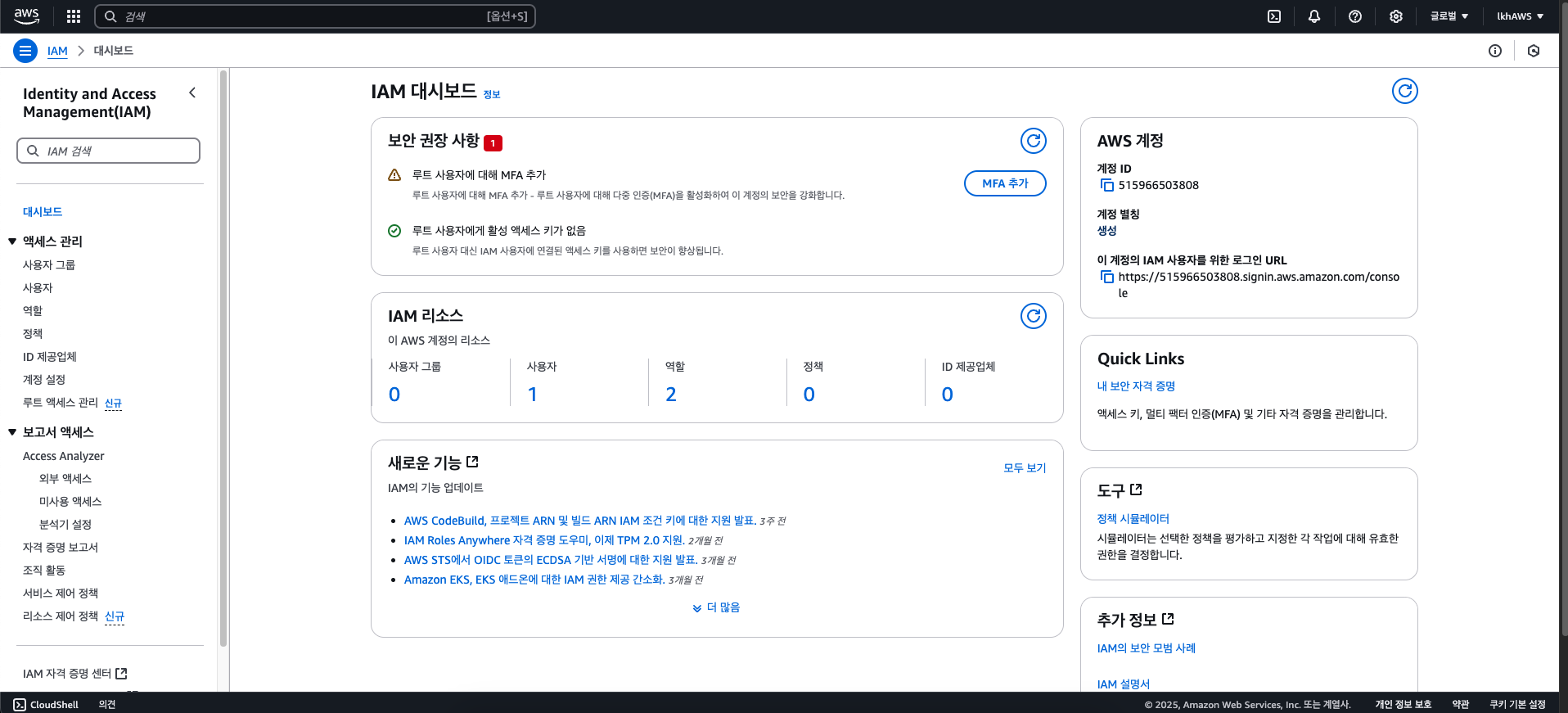Go to 사용자 그룹 in sidebar
The image size is (1568, 713).
49,265
